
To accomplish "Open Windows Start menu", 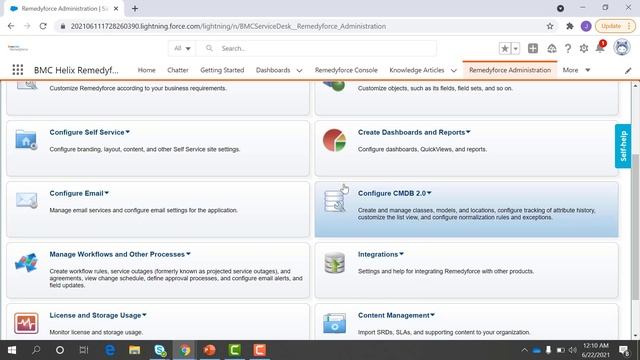I will [x=12, y=350].
